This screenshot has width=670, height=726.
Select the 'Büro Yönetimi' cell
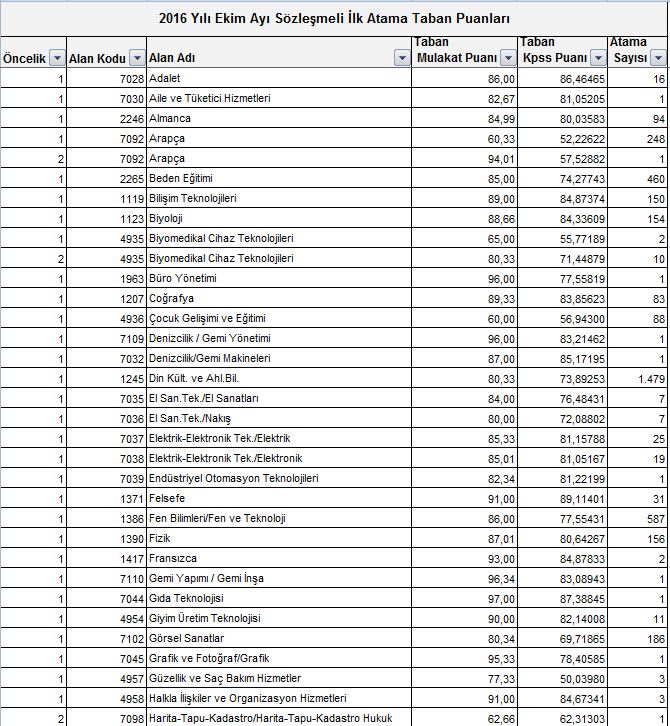tap(279, 278)
